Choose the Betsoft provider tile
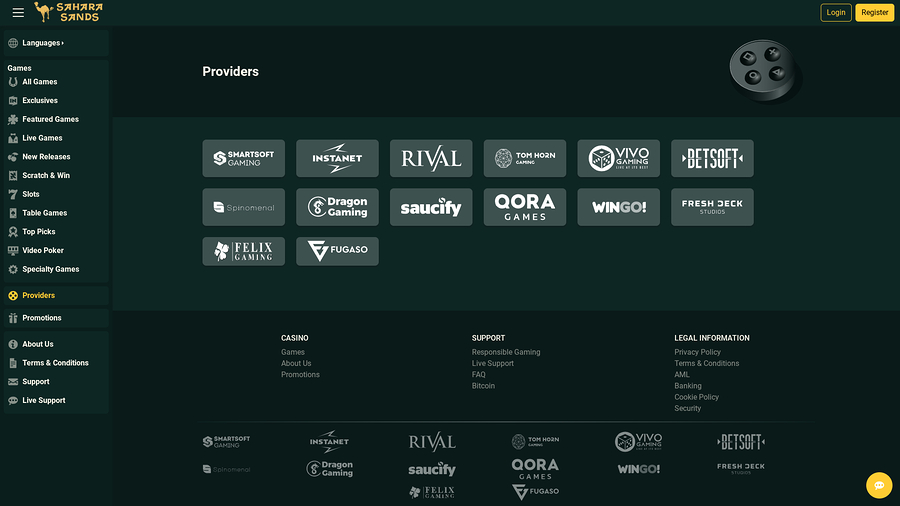900x506 pixels. pyautogui.click(x=712, y=158)
